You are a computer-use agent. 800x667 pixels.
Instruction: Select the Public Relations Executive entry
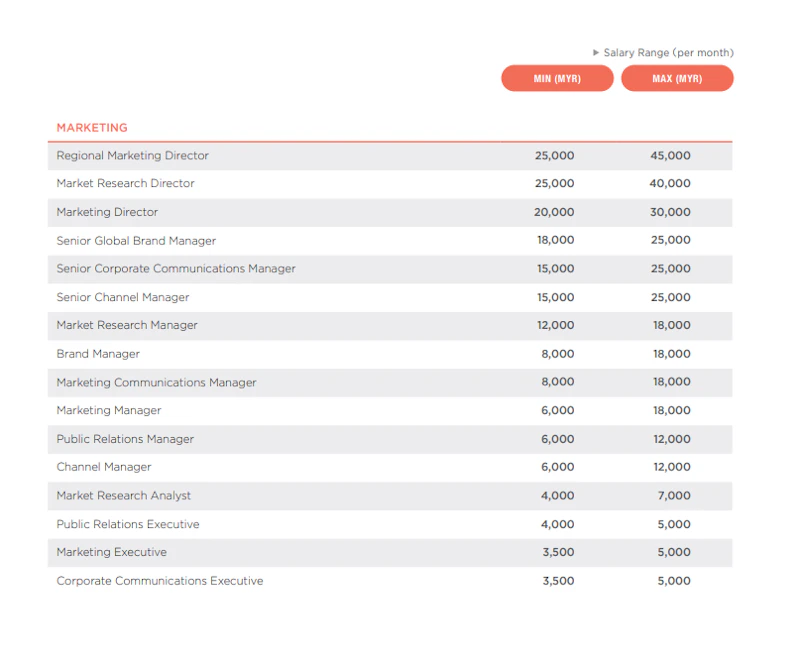click(128, 524)
